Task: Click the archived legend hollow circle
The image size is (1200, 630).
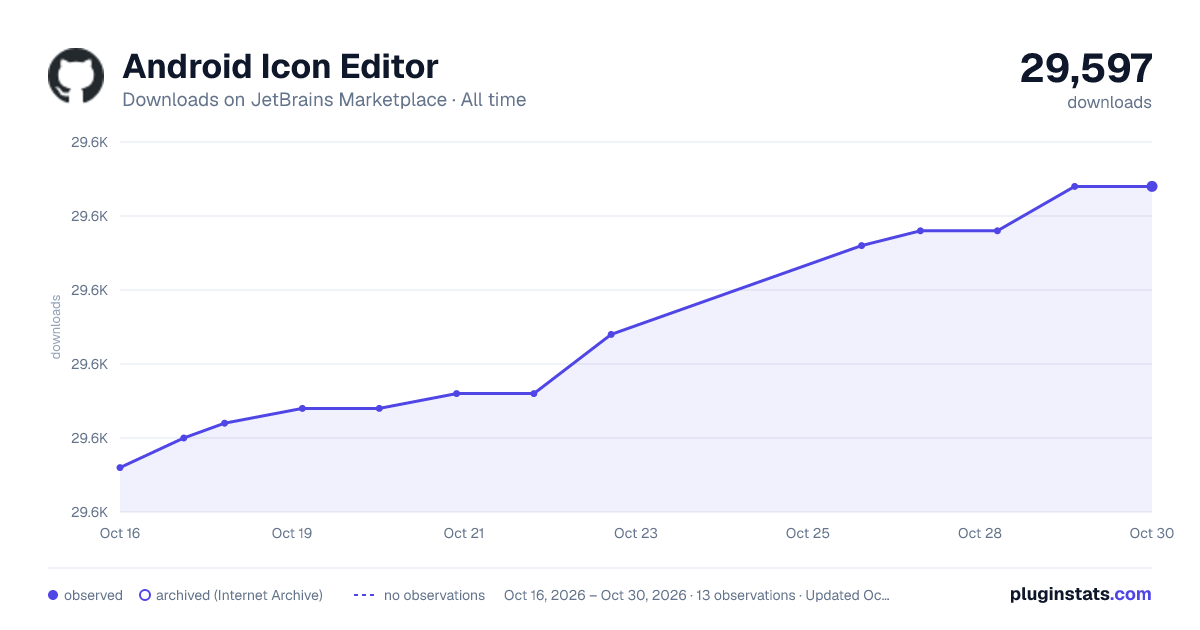Action: pyautogui.click(x=145, y=595)
